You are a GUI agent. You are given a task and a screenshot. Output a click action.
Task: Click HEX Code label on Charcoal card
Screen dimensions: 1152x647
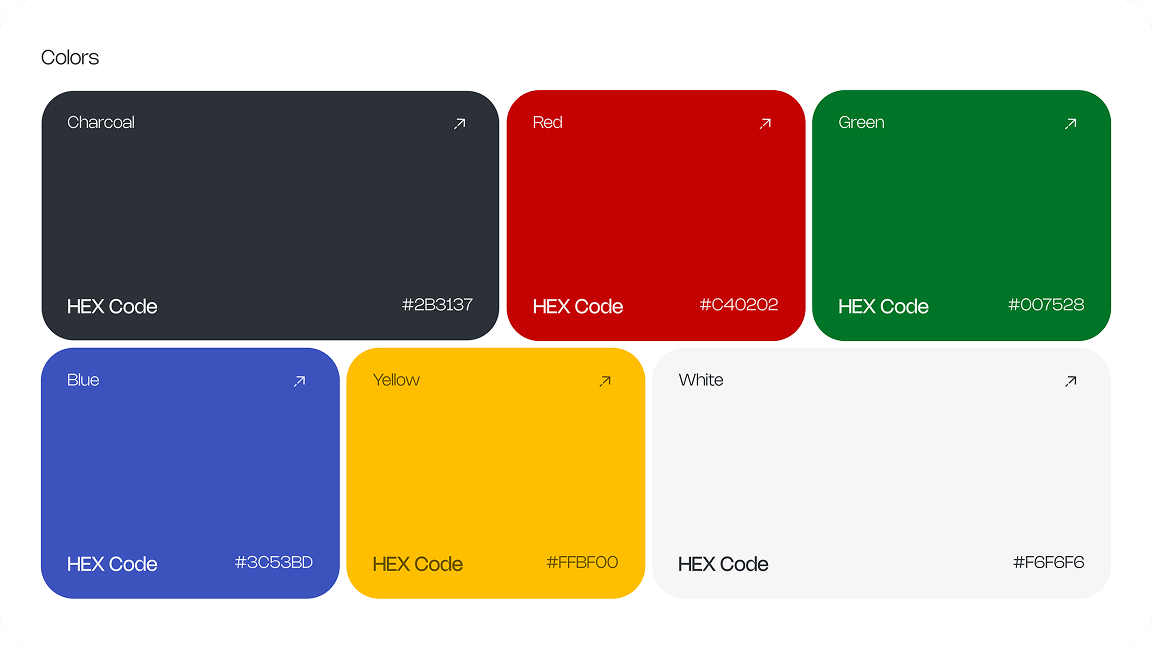tap(112, 306)
